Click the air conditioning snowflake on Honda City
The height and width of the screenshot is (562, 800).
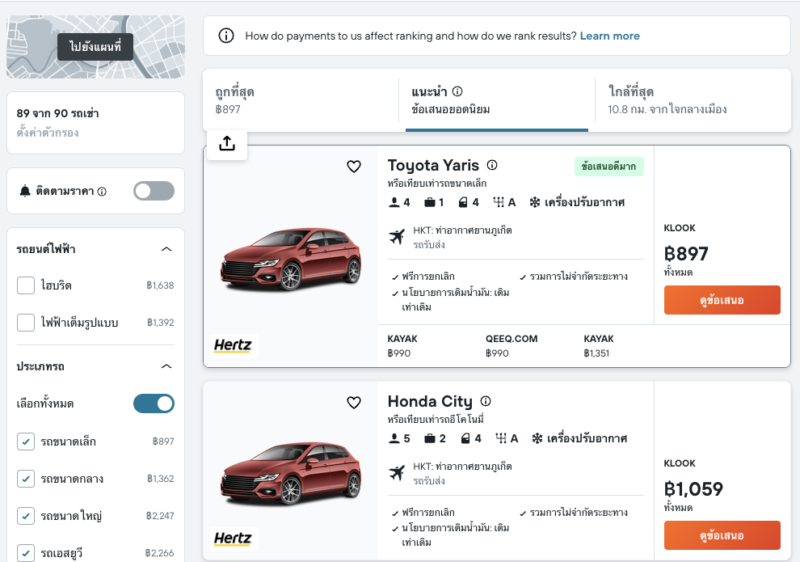537,439
